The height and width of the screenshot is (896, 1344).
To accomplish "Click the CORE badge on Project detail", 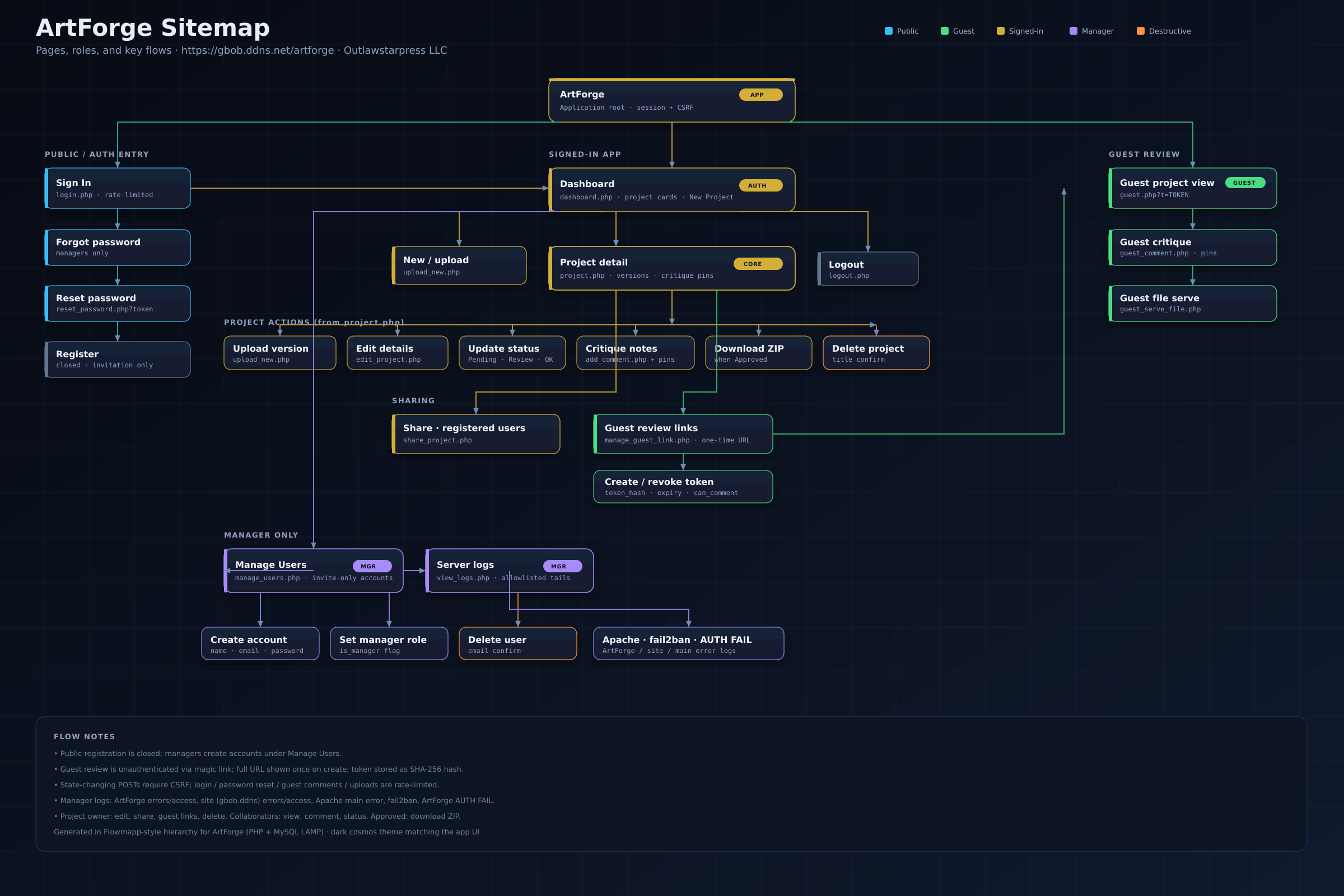I will coord(758,264).
